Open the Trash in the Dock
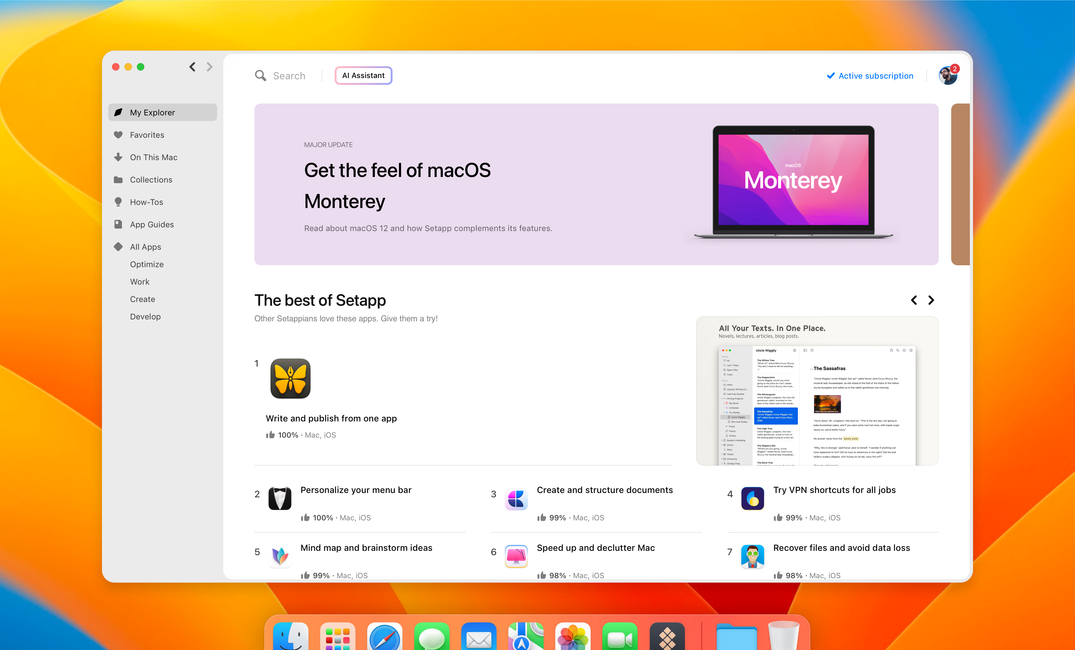 [784, 636]
